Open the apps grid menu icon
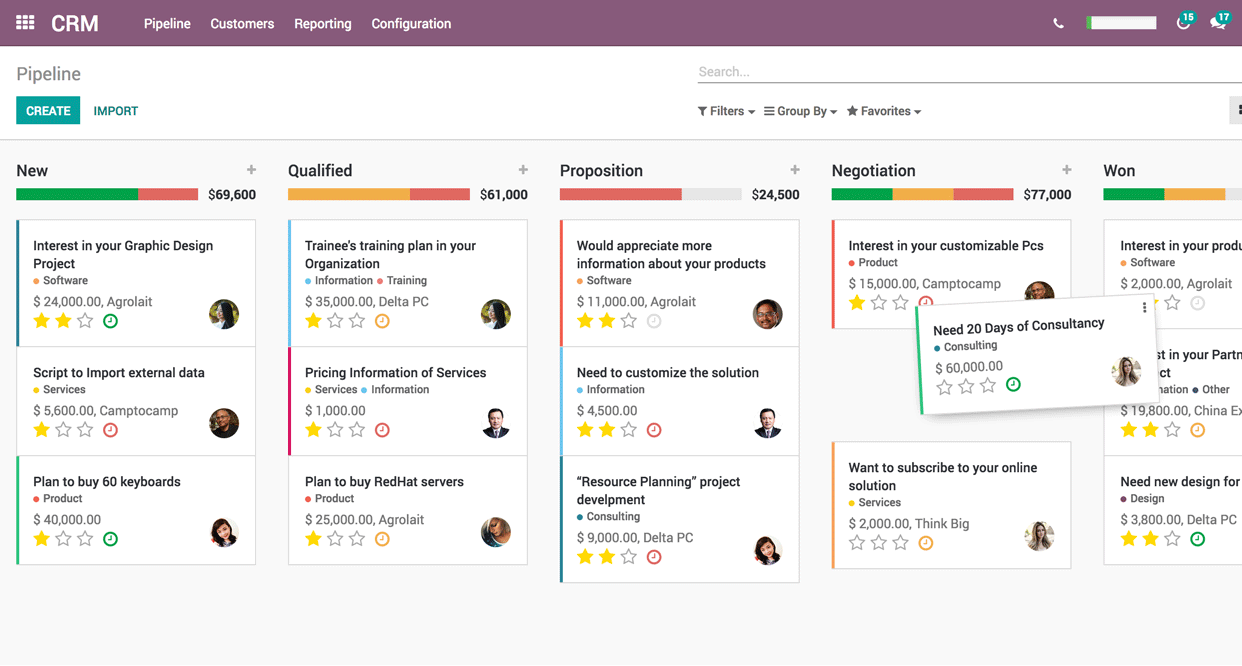1242x666 pixels. 25,23
